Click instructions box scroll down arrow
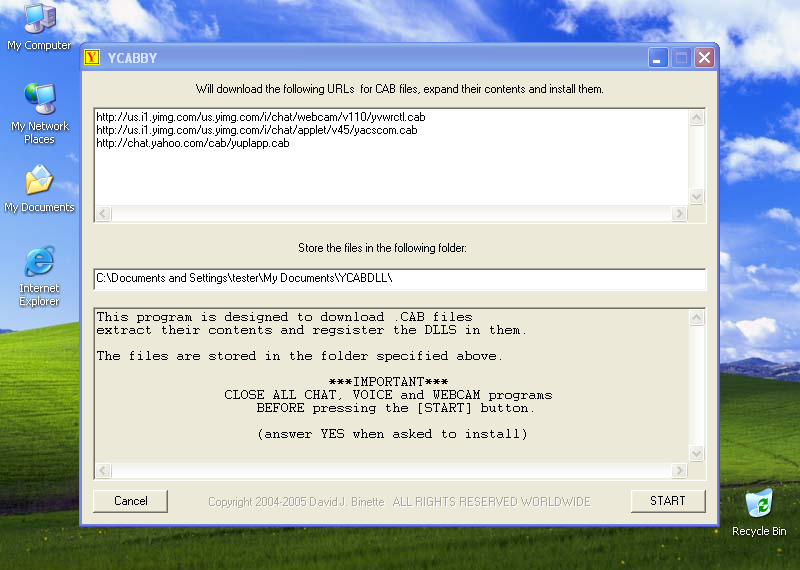The width and height of the screenshot is (800, 570). [x=696, y=453]
